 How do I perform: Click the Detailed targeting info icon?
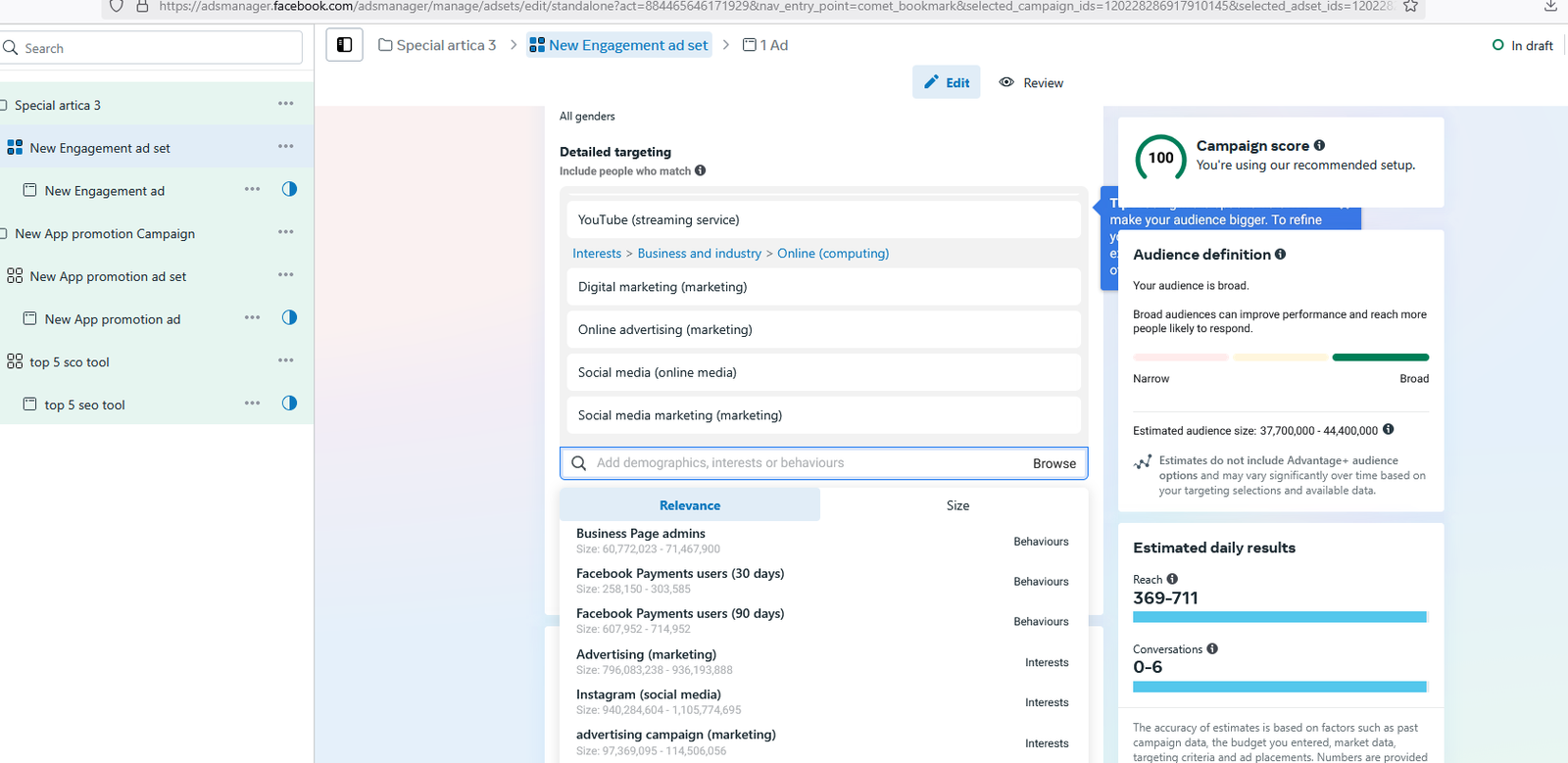(x=700, y=170)
